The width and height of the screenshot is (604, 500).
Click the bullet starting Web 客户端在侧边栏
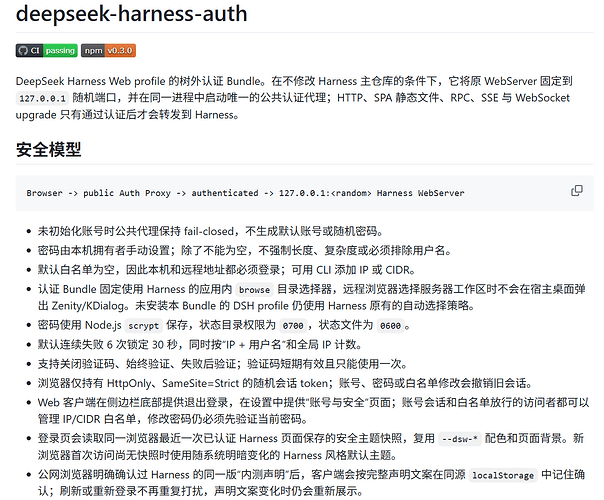(313, 411)
